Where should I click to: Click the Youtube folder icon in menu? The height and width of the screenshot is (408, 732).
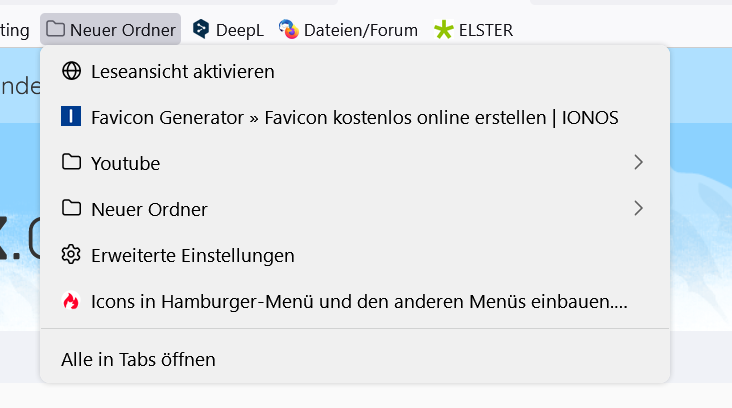pos(71,163)
